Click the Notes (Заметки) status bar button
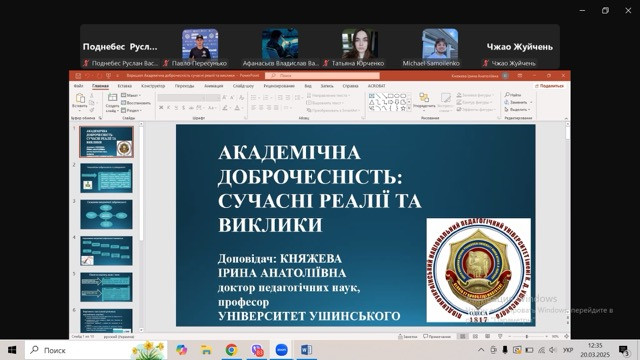640x360 pixels. (408, 337)
